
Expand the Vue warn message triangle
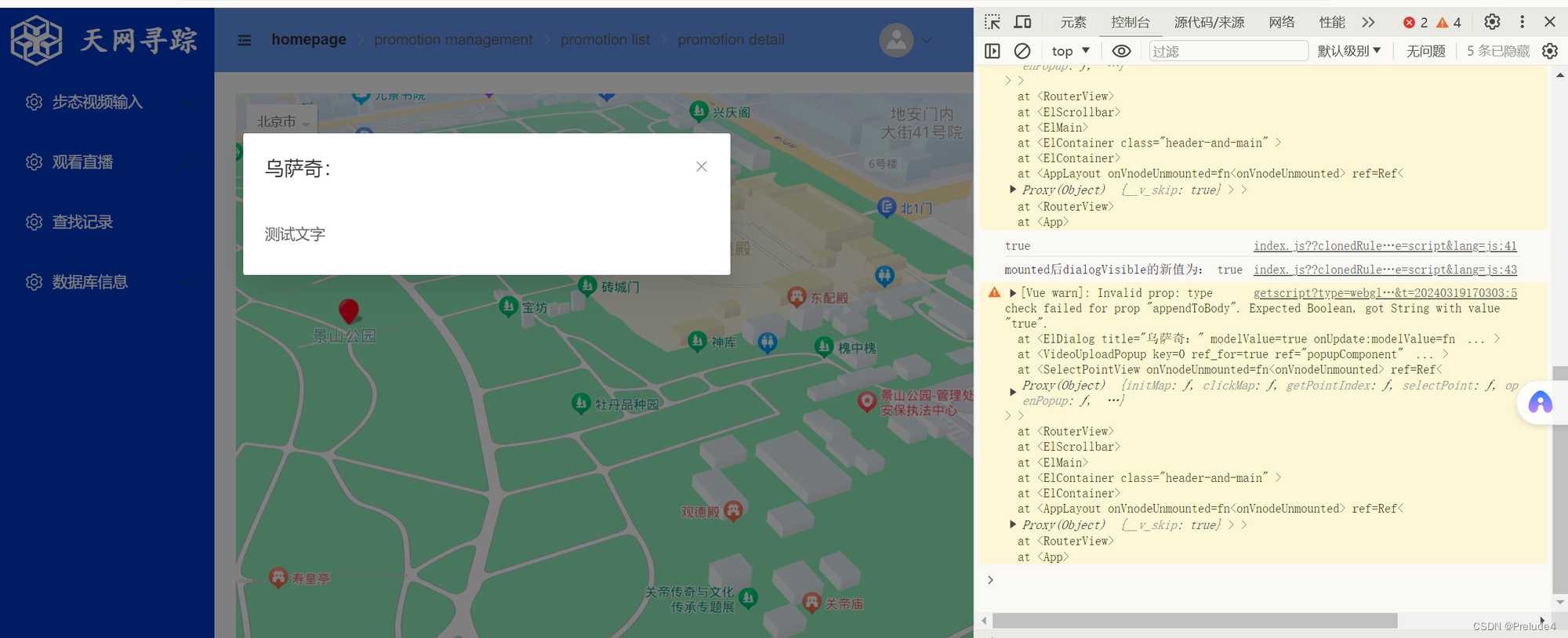click(1013, 293)
